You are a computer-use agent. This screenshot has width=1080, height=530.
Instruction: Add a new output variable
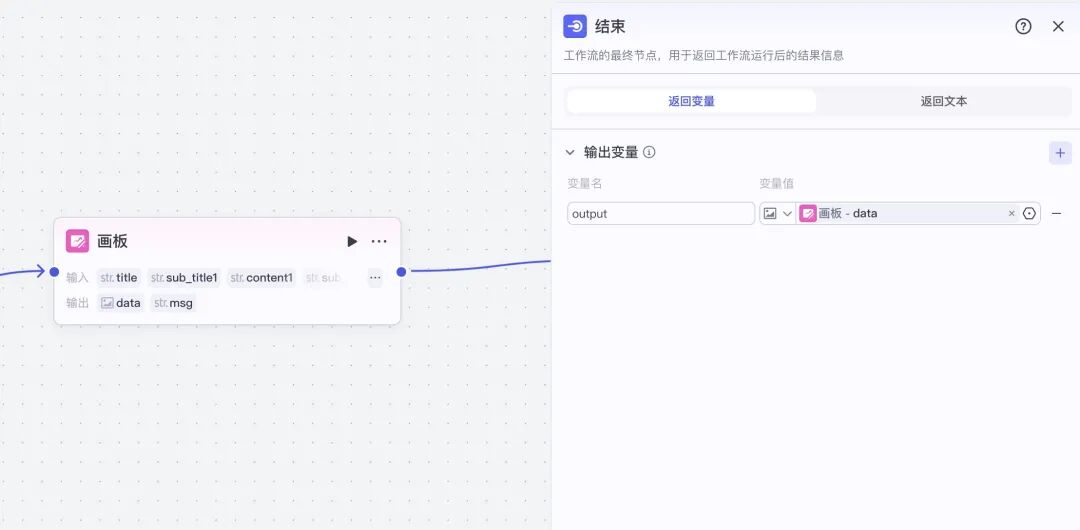tap(1060, 152)
